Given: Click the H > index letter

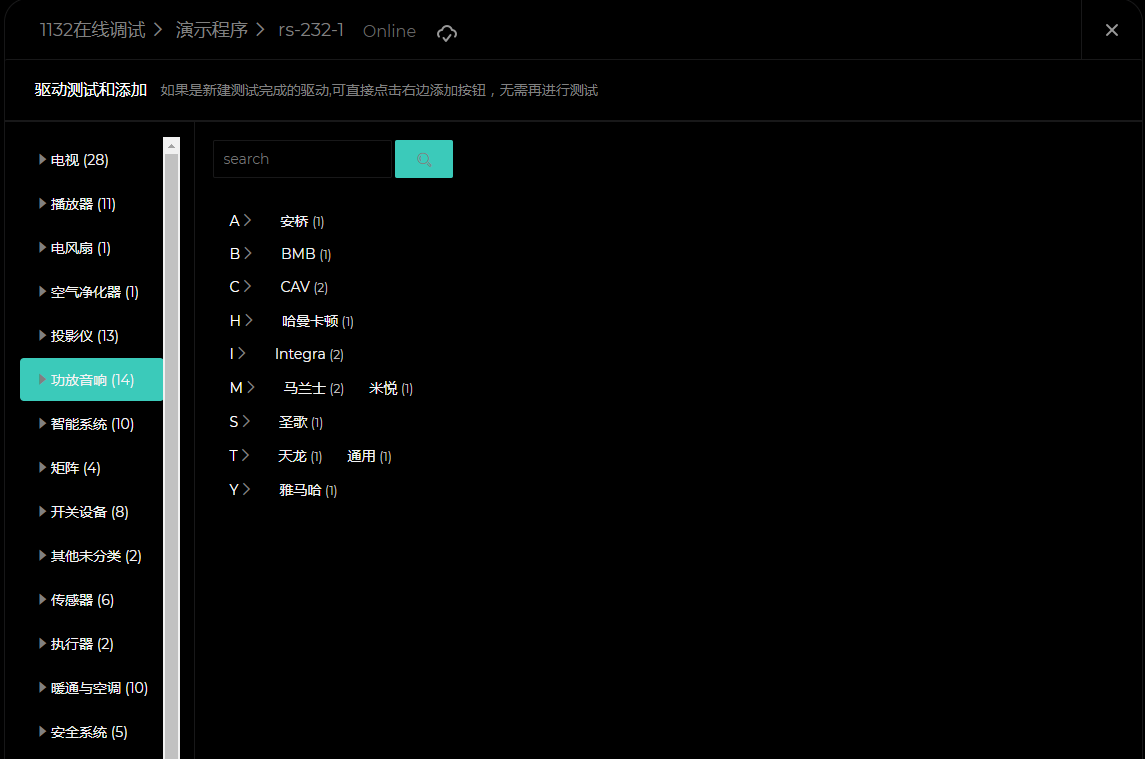Looking at the screenshot, I should [x=241, y=321].
